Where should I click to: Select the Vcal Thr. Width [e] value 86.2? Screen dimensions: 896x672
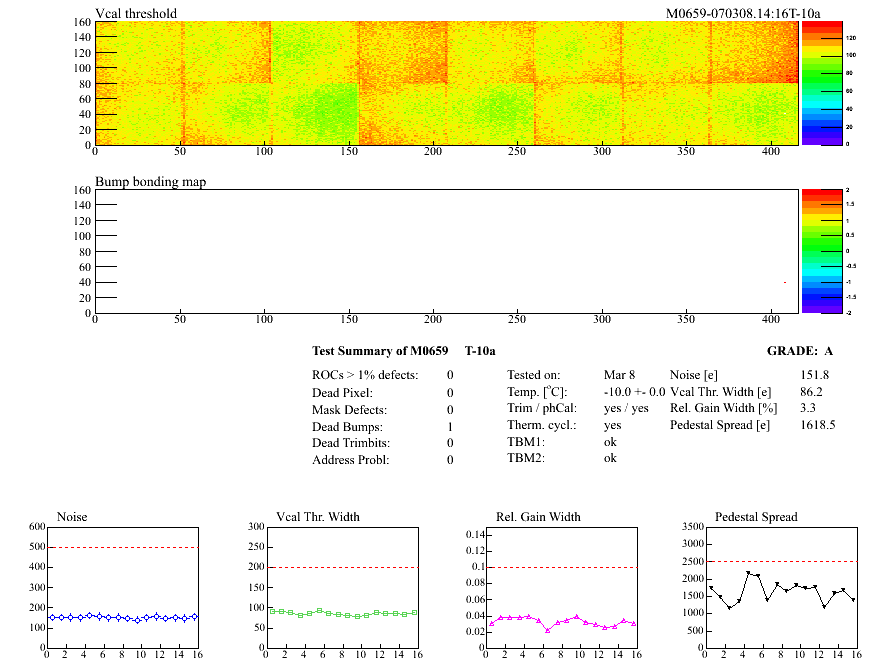(810, 392)
